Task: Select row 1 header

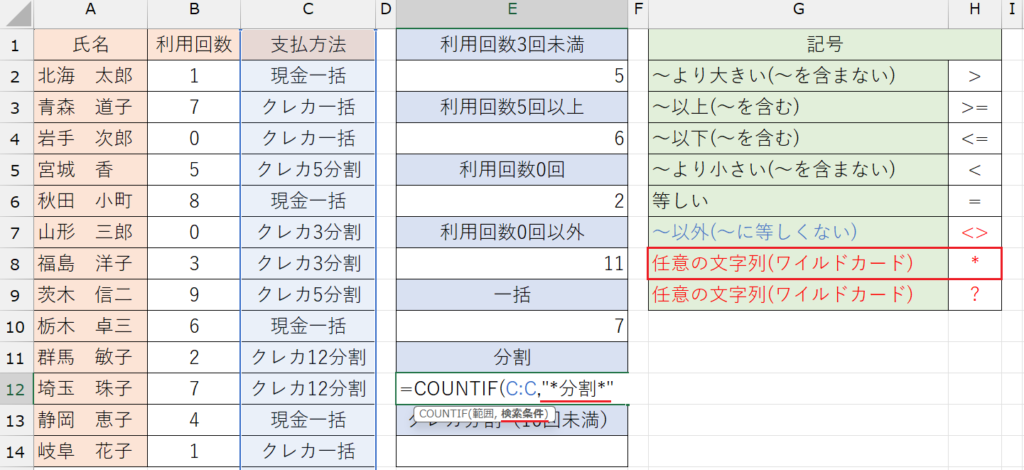Action: 16,45
